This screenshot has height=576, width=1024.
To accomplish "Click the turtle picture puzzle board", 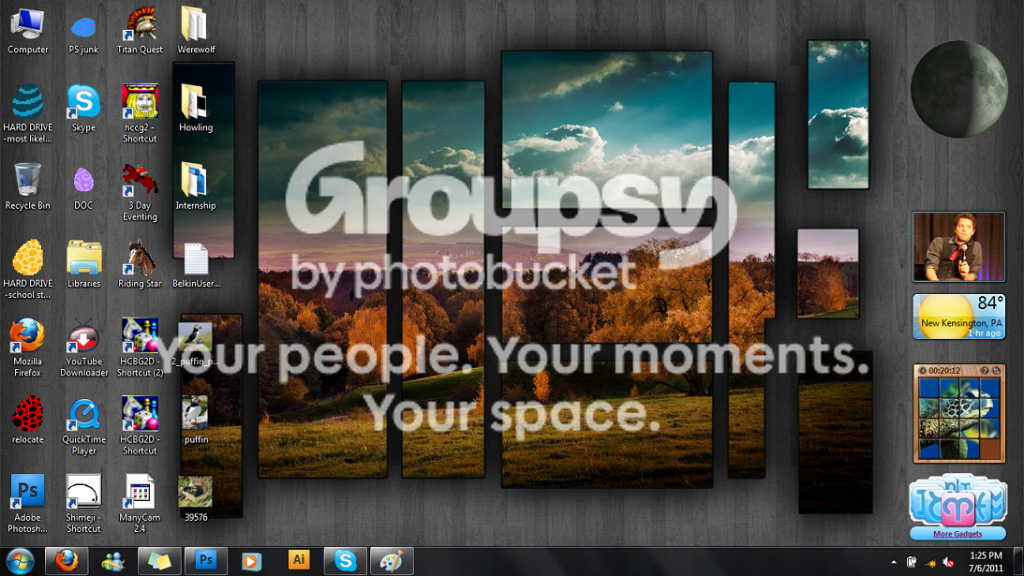I will point(959,419).
